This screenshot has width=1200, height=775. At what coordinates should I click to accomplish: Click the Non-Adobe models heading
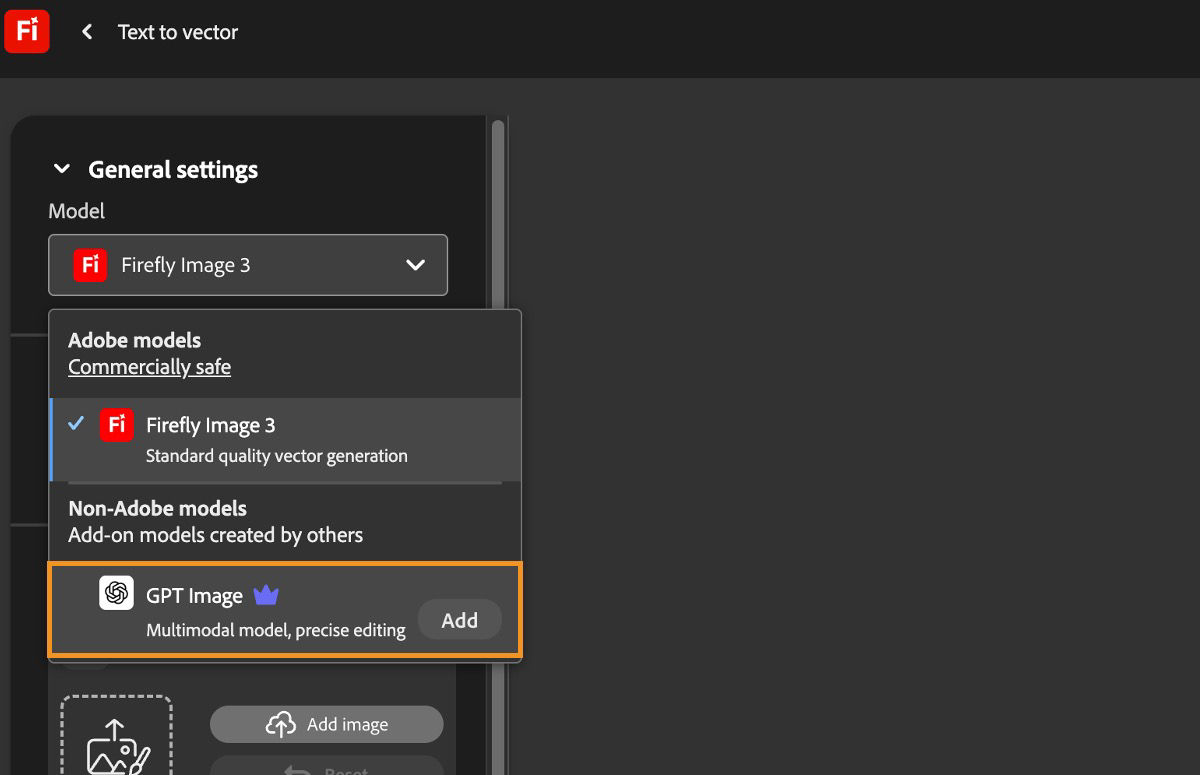point(157,508)
